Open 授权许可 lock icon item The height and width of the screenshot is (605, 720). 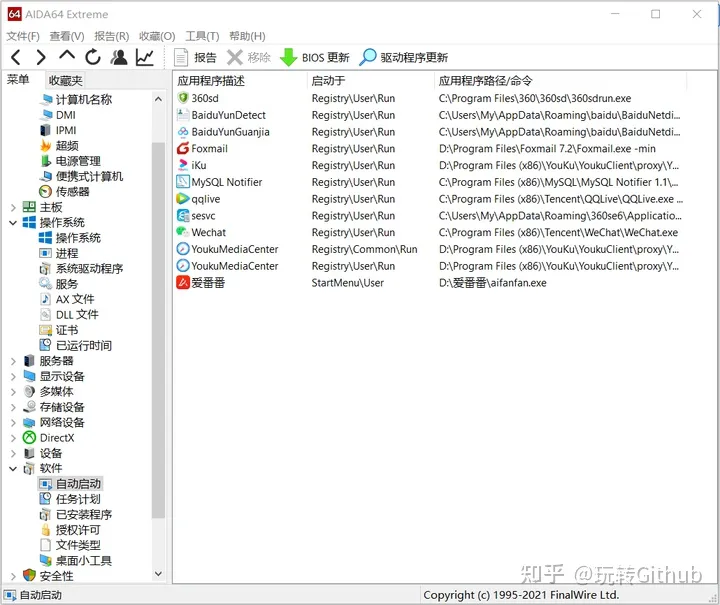pyautogui.click(x=70, y=530)
